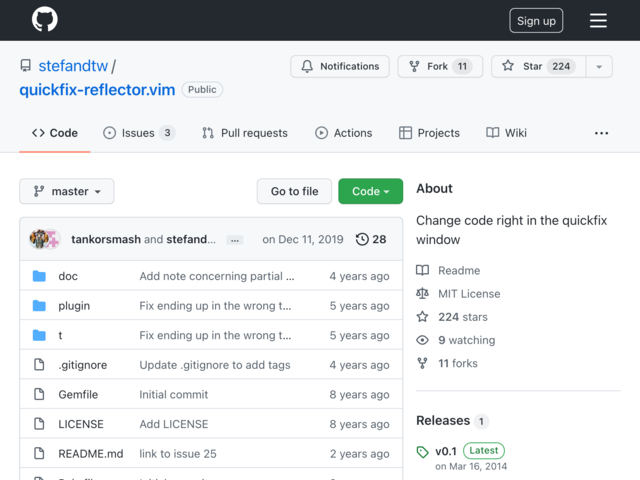This screenshot has width=640, height=480.
Task: Show more repository tabs via ellipsis
Action: coord(601,133)
